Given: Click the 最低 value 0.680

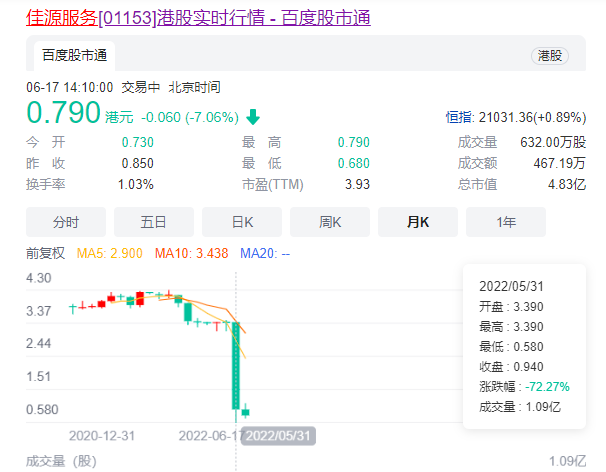Looking at the screenshot, I should [x=354, y=163].
